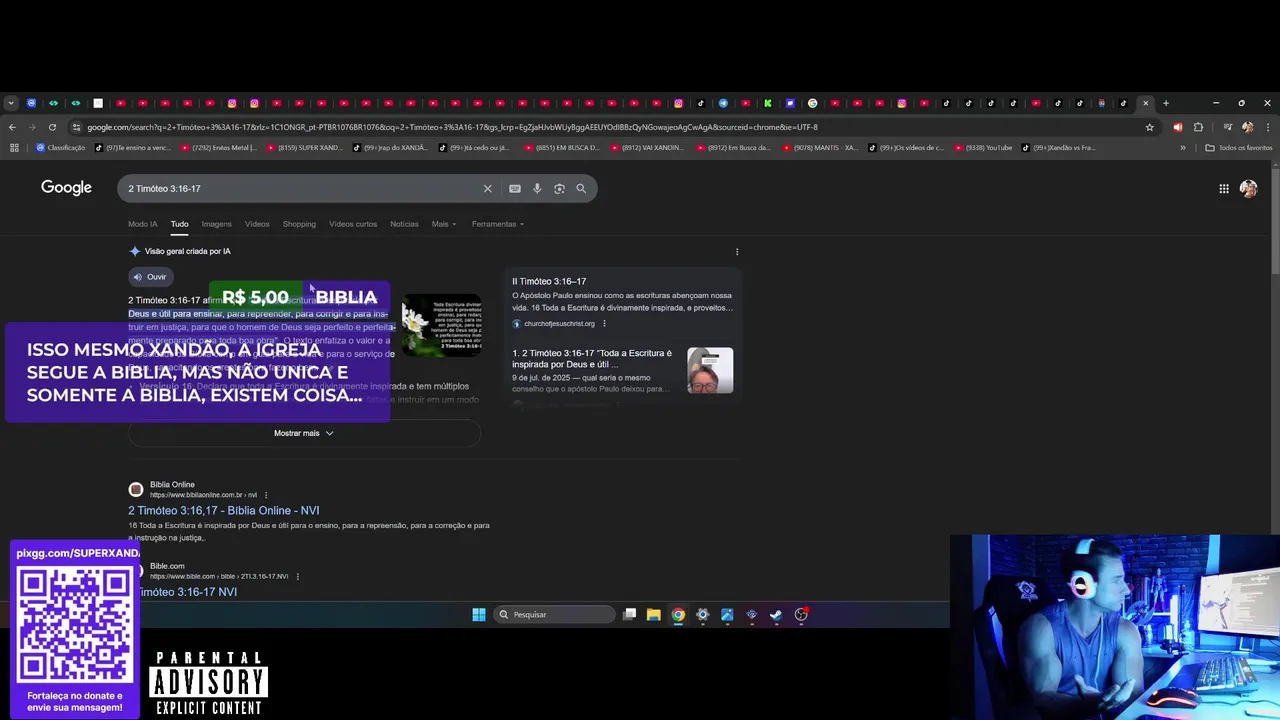
Task: Click the magnifier search submit icon
Action: click(x=581, y=188)
